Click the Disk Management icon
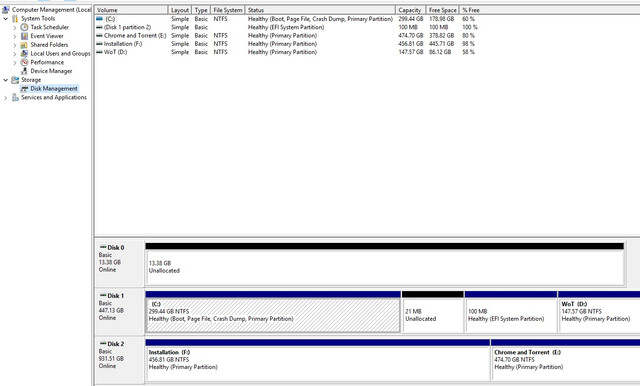Screen dimensions: 640x386 24,89
